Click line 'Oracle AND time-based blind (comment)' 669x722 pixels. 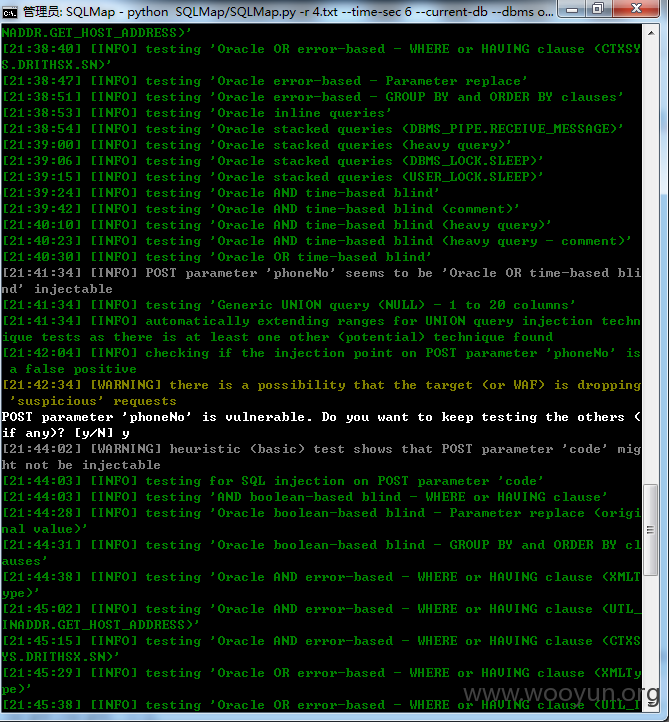[261, 209]
